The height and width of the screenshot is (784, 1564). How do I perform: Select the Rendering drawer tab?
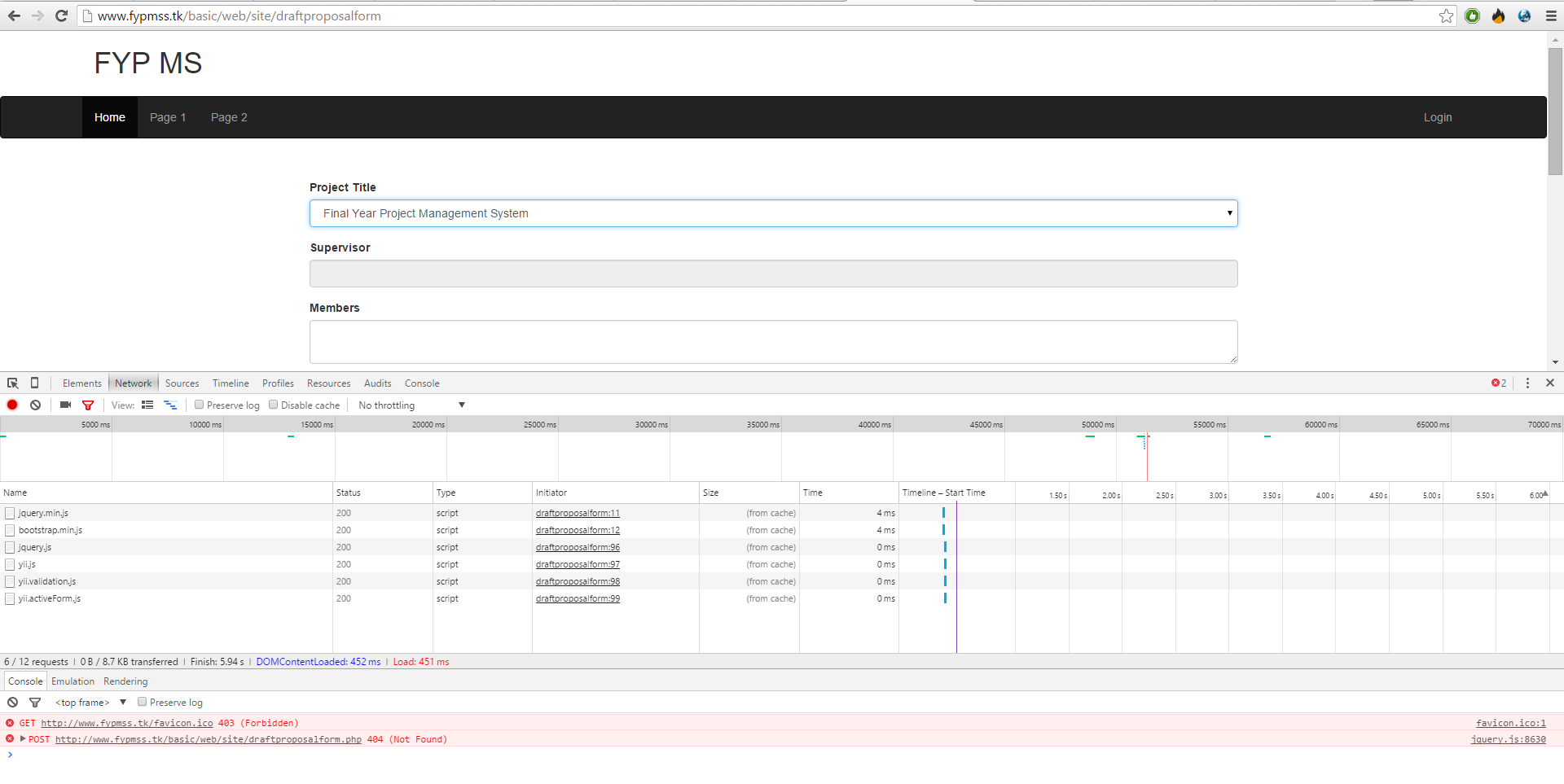125,681
